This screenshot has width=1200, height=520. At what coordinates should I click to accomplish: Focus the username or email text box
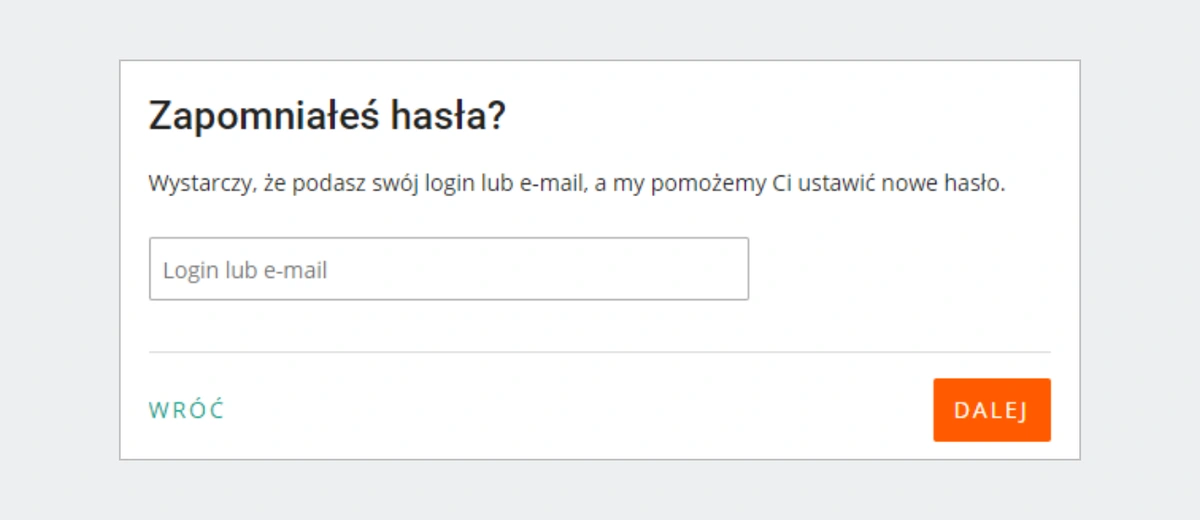pos(449,269)
